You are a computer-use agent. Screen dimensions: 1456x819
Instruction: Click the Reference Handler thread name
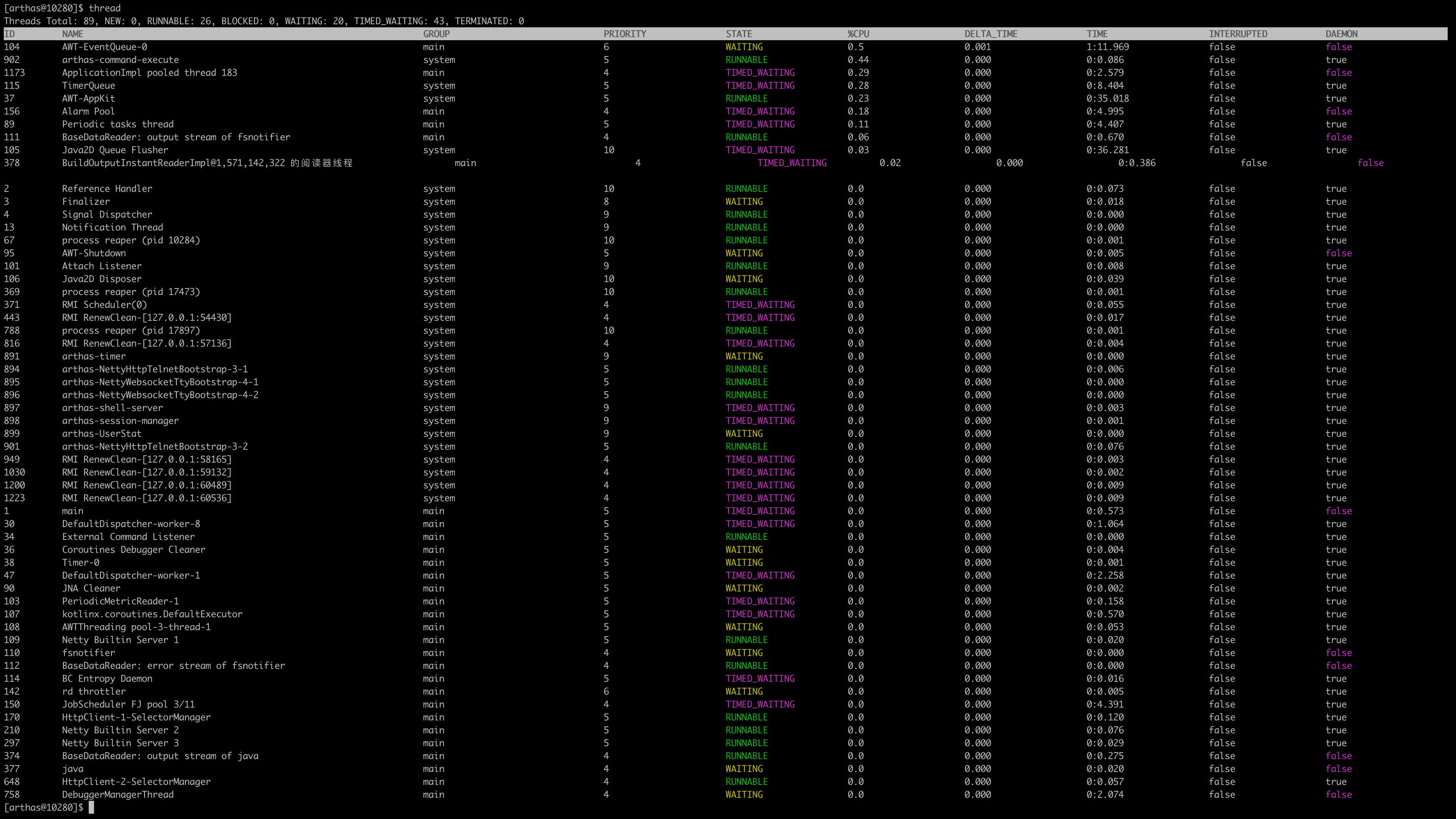coord(107,189)
